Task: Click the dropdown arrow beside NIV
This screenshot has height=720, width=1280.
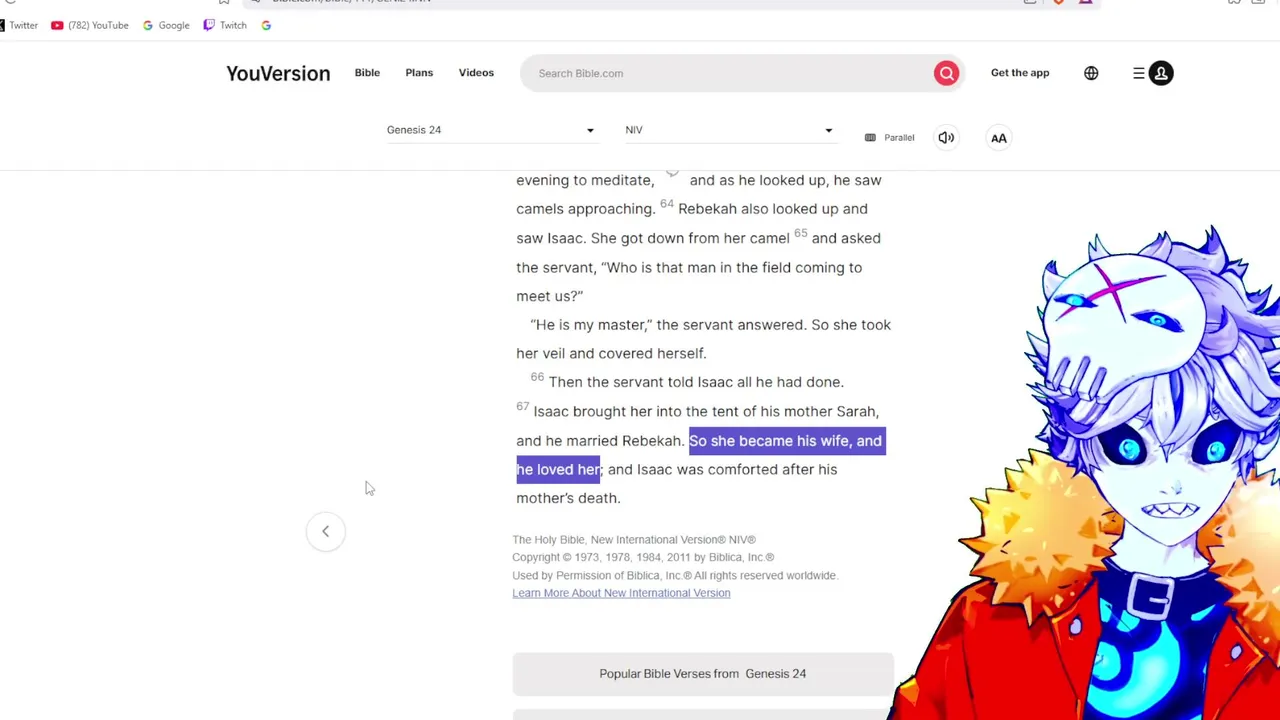Action: click(x=828, y=130)
